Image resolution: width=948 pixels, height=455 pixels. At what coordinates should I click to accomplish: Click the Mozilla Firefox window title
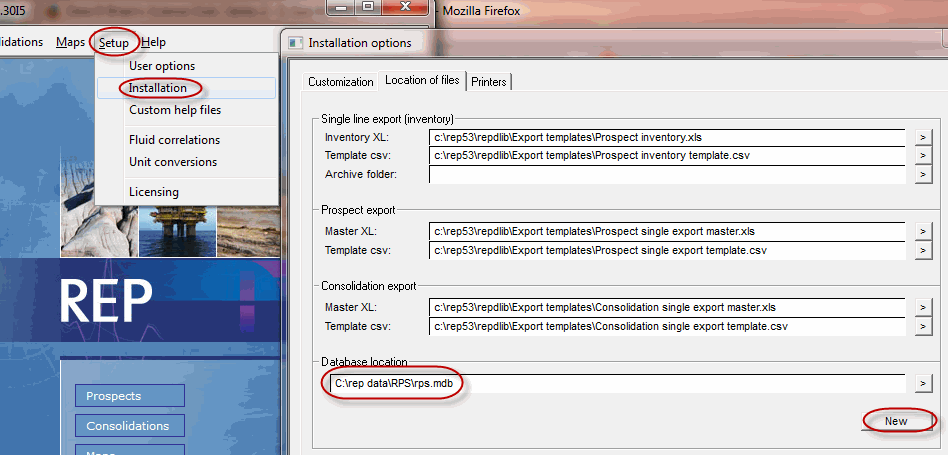pyautogui.click(x=481, y=11)
